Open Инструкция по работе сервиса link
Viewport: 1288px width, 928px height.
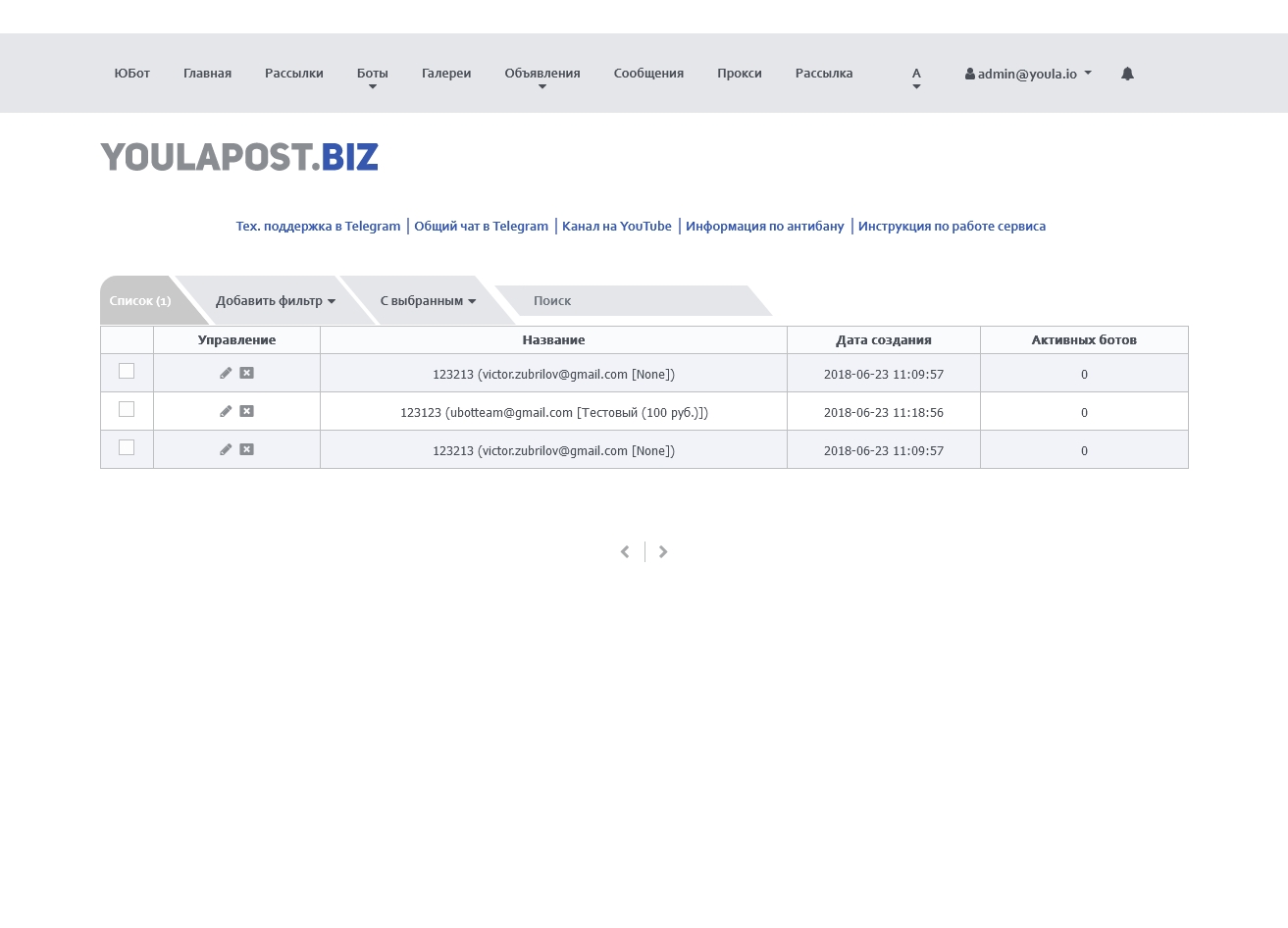point(952,226)
